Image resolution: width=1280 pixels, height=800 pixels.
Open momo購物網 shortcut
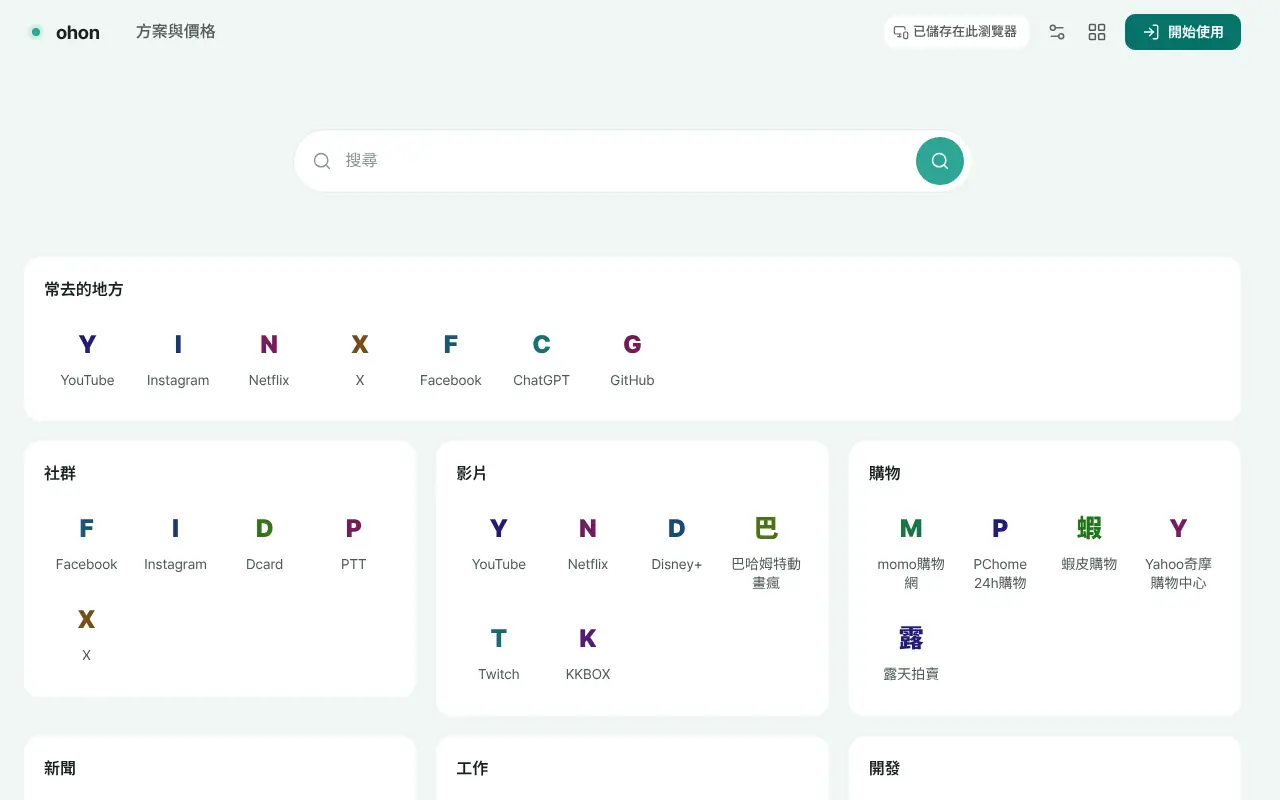coord(911,553)
